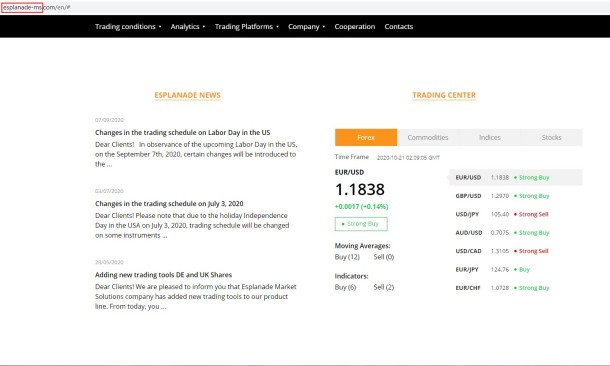Image resolution: width=610 pixels, height=366 pixels.
Task: Click the boxed Strong Buy signal button
Action: click(361, 224)
